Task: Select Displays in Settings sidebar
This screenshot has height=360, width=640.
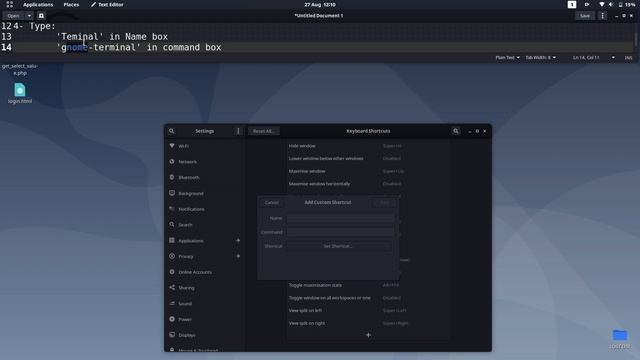Action: pyautogui.click(x=204, y=335)
